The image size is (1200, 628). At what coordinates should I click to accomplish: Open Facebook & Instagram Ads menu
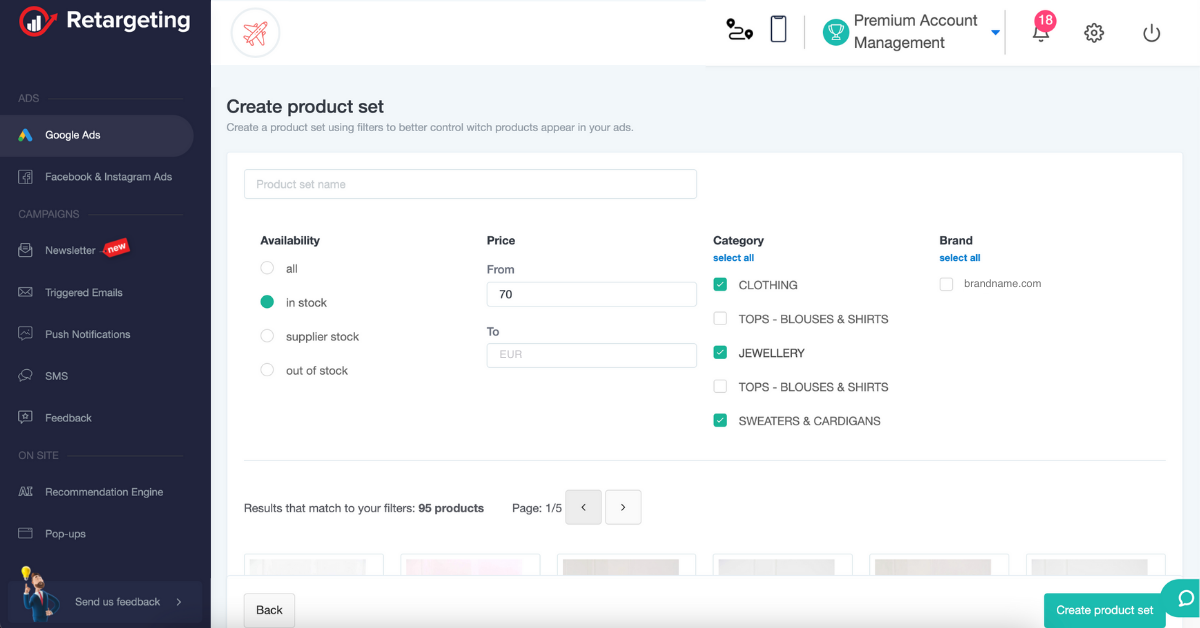96,177
